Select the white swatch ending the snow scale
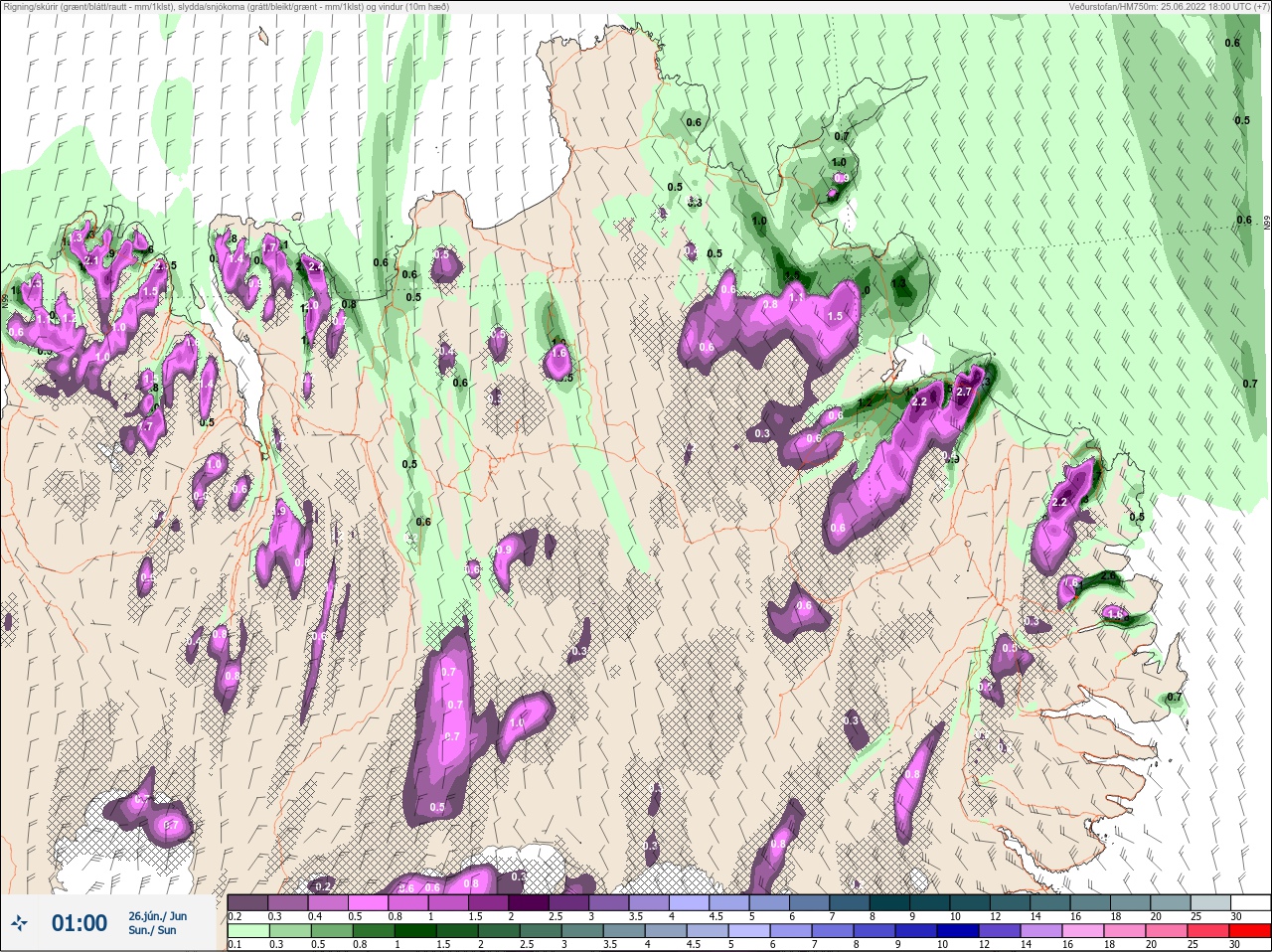Viewport: 1272px width, 952px height. pyautogui.click(x=1250, y=902)
